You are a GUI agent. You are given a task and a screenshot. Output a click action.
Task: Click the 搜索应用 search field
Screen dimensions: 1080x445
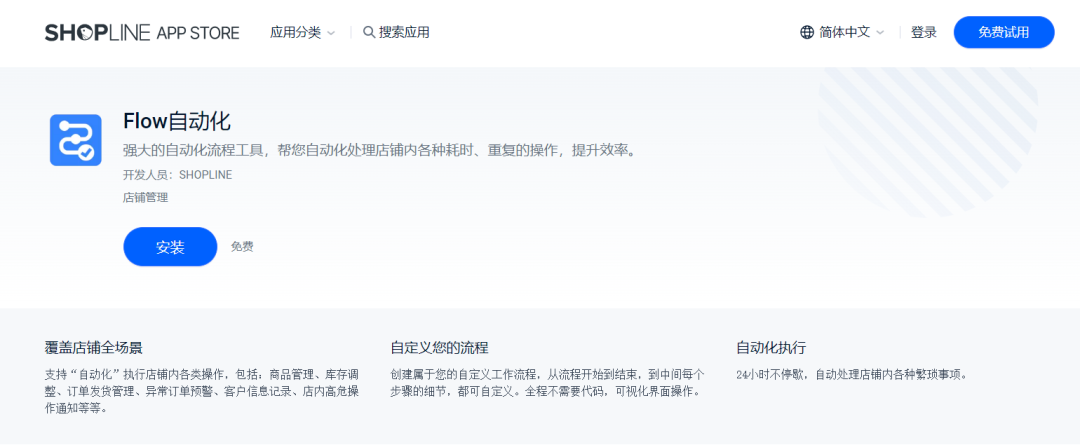coord(396,32)
